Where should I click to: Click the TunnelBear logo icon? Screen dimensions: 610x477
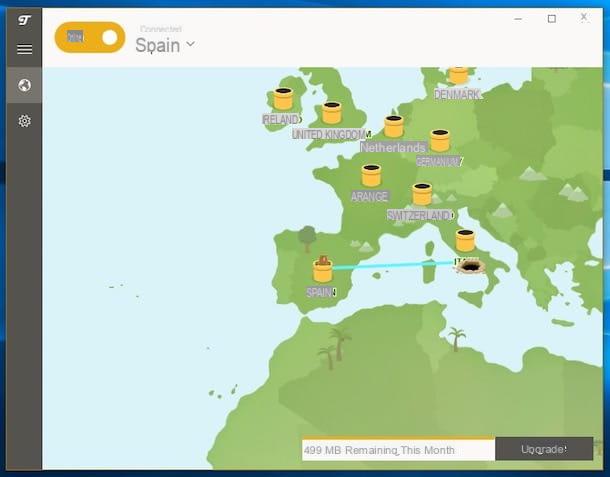pyautogui.click(x=24, y=20)
